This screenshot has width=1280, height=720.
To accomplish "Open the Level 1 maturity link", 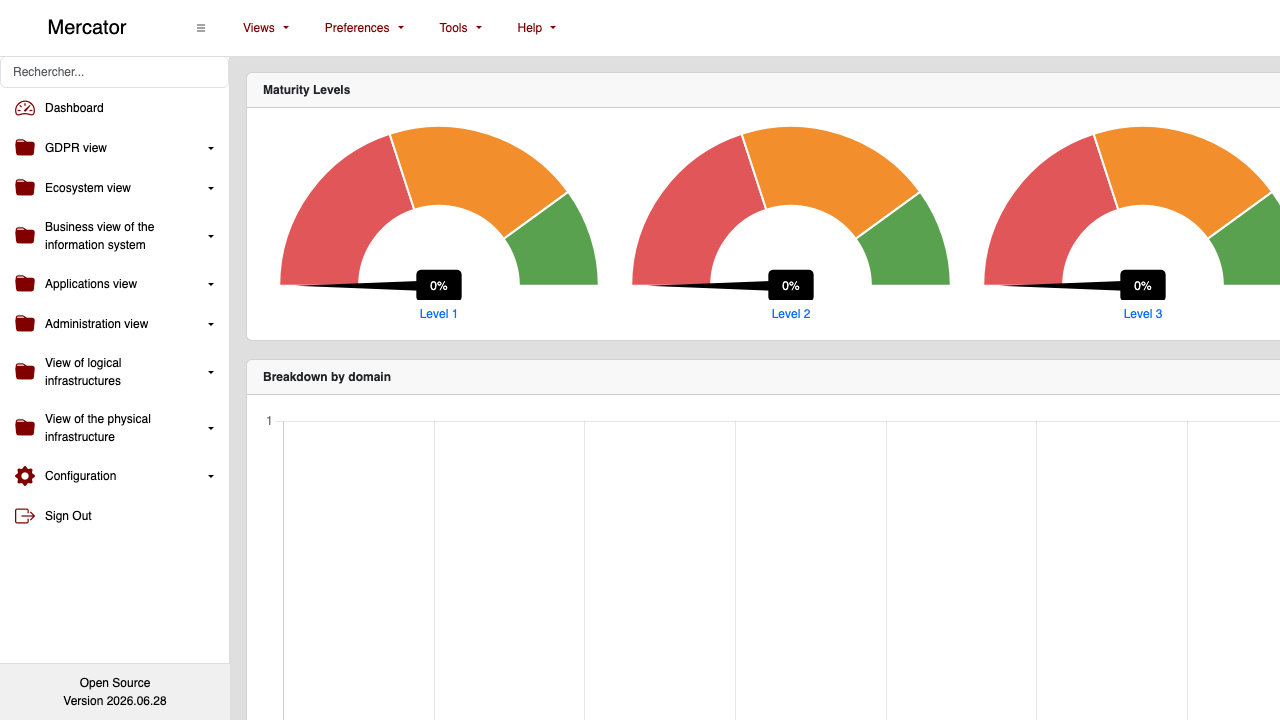I will point(439,314).
